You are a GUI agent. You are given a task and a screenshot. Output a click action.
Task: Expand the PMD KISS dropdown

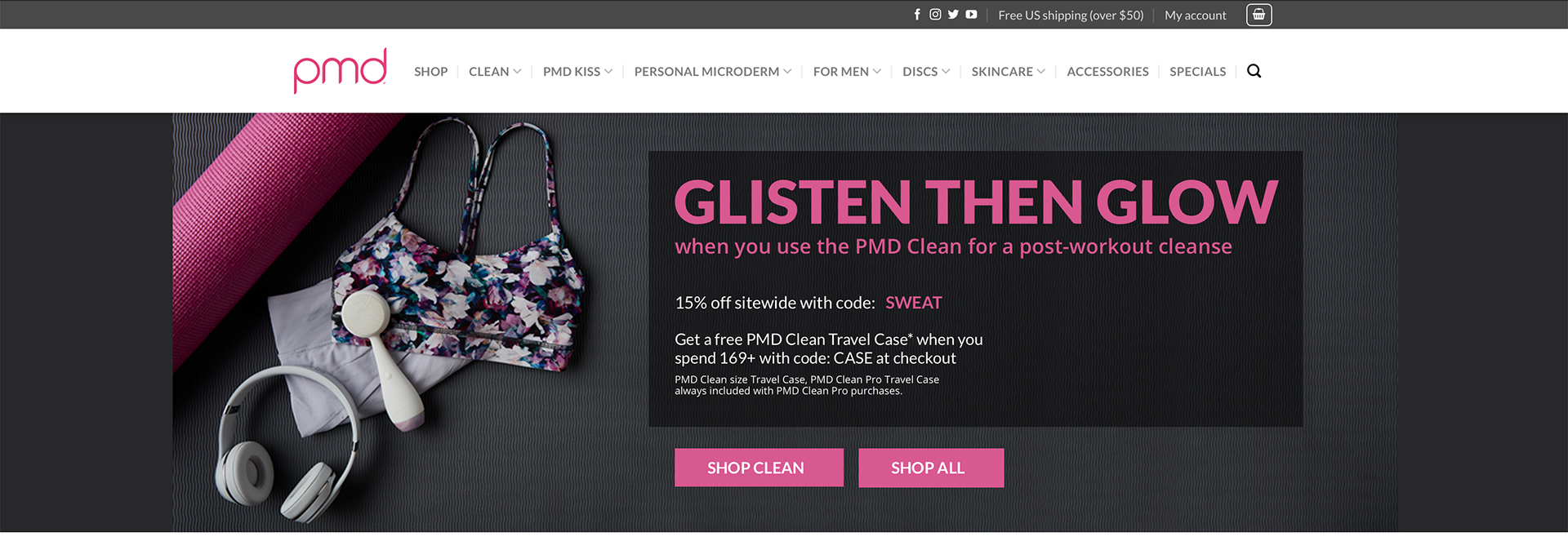tap(577, 72)
